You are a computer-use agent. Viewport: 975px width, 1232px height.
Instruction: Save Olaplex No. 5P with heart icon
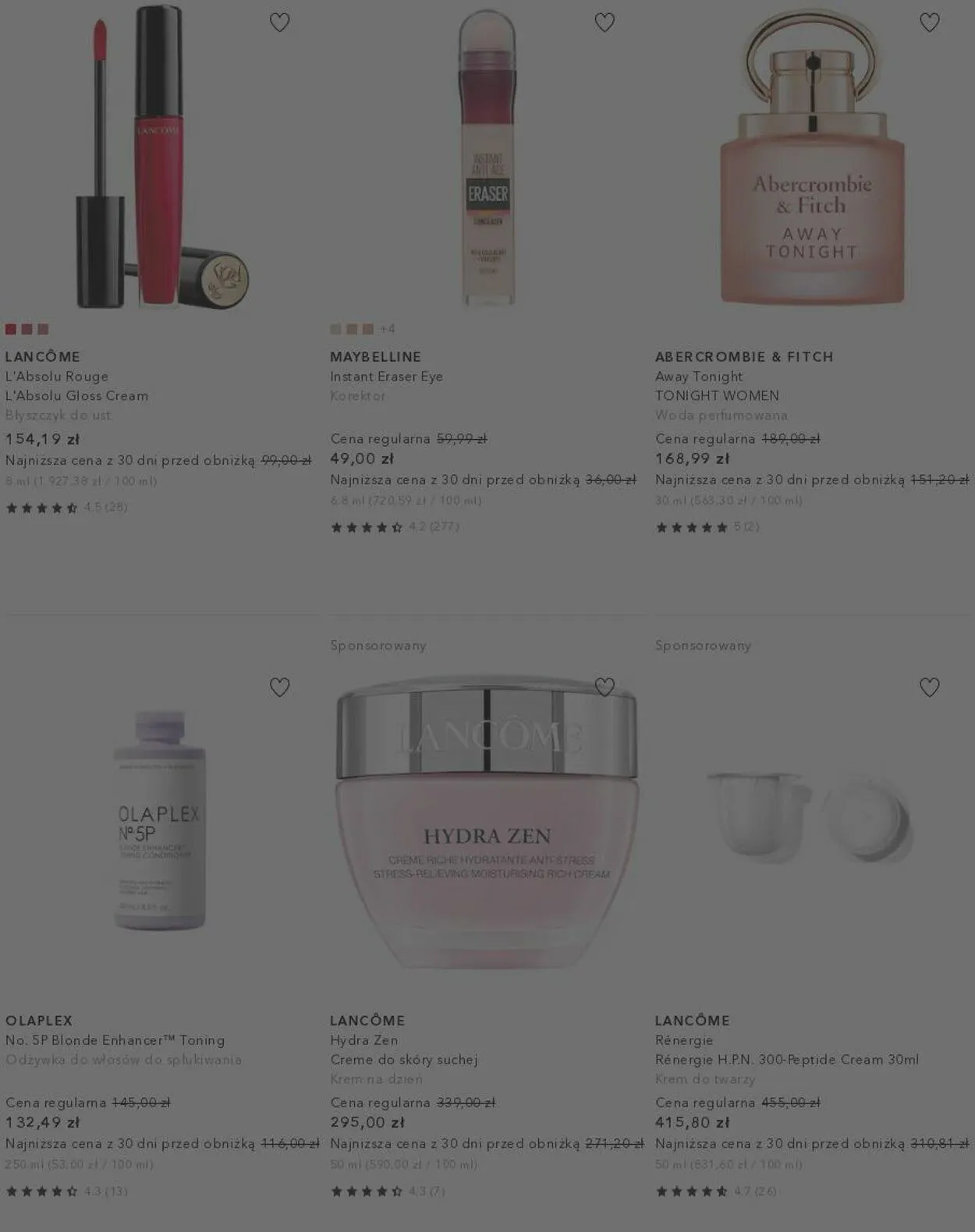279,687
